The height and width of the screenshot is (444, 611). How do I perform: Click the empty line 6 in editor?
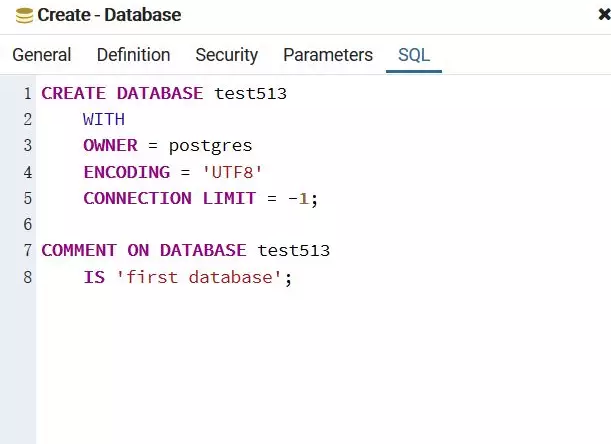tap(323, 224)
